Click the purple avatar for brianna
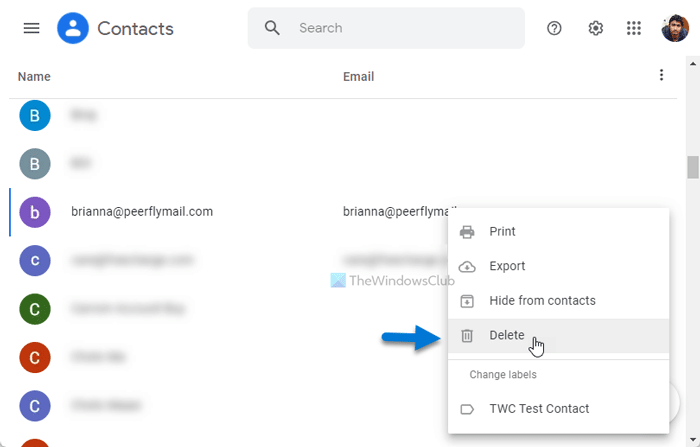This screenshot has height=447, width=700. 35,211
